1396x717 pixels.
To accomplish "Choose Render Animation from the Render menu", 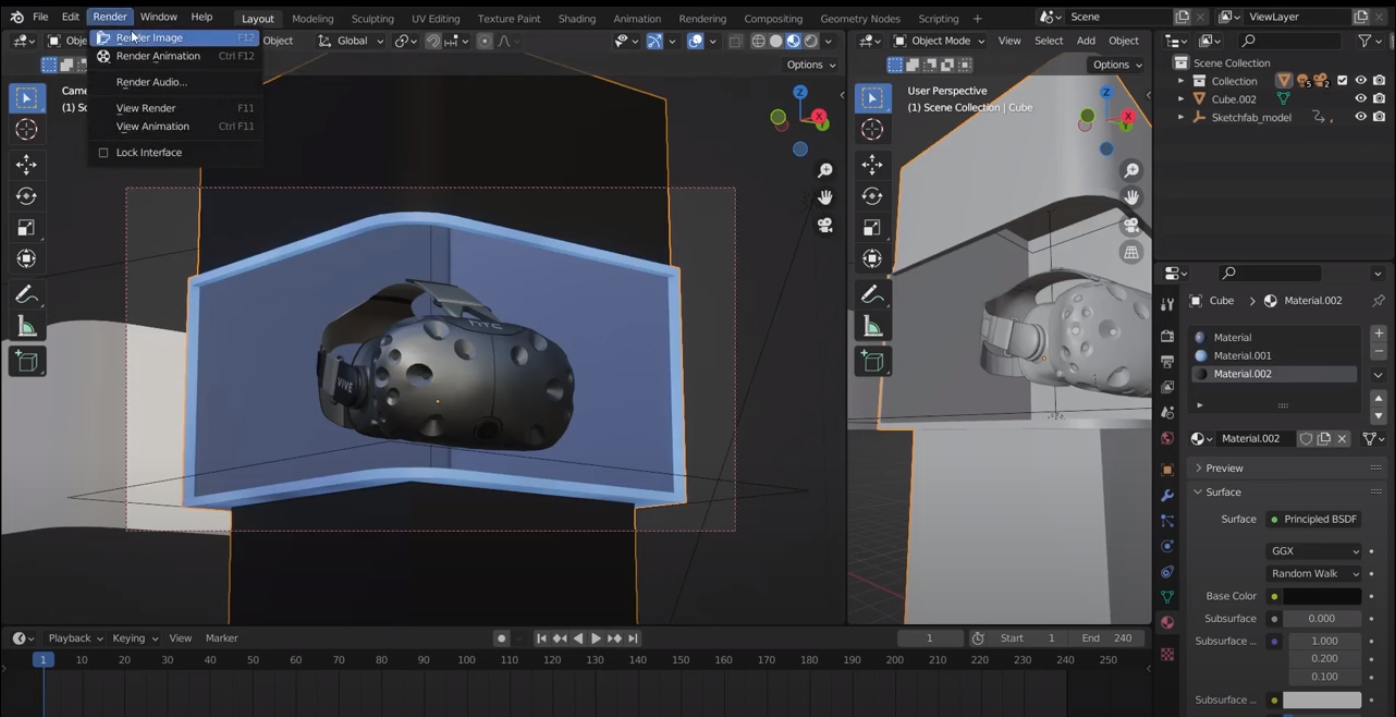I will click(158, 56).
